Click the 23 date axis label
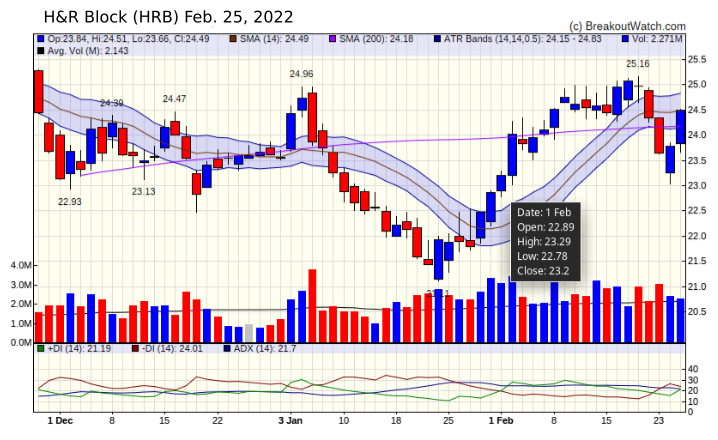The image size is (718, 440). click(x=658, y=421)
